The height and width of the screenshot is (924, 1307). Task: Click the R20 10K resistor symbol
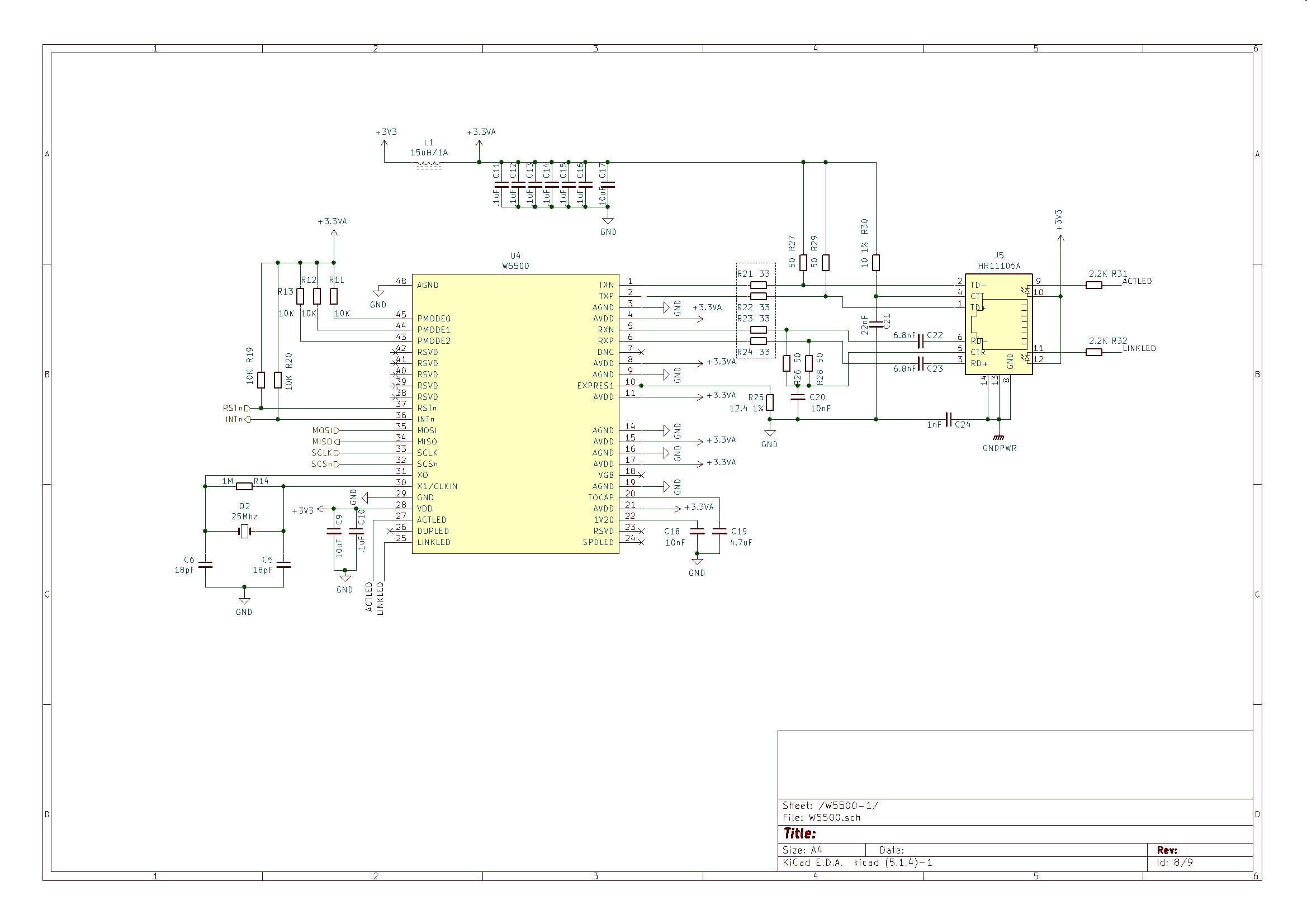point(278,380)
